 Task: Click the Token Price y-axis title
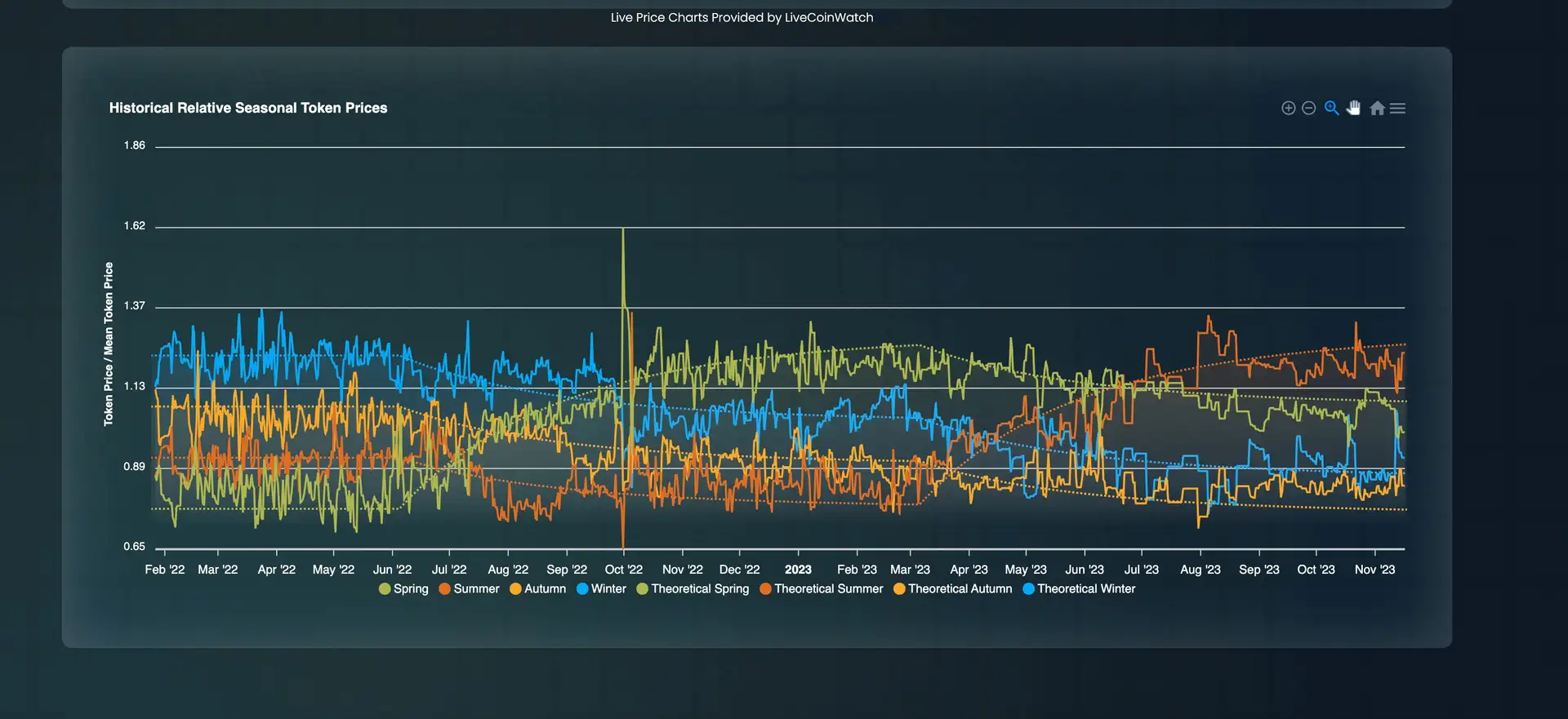point(109,344)
